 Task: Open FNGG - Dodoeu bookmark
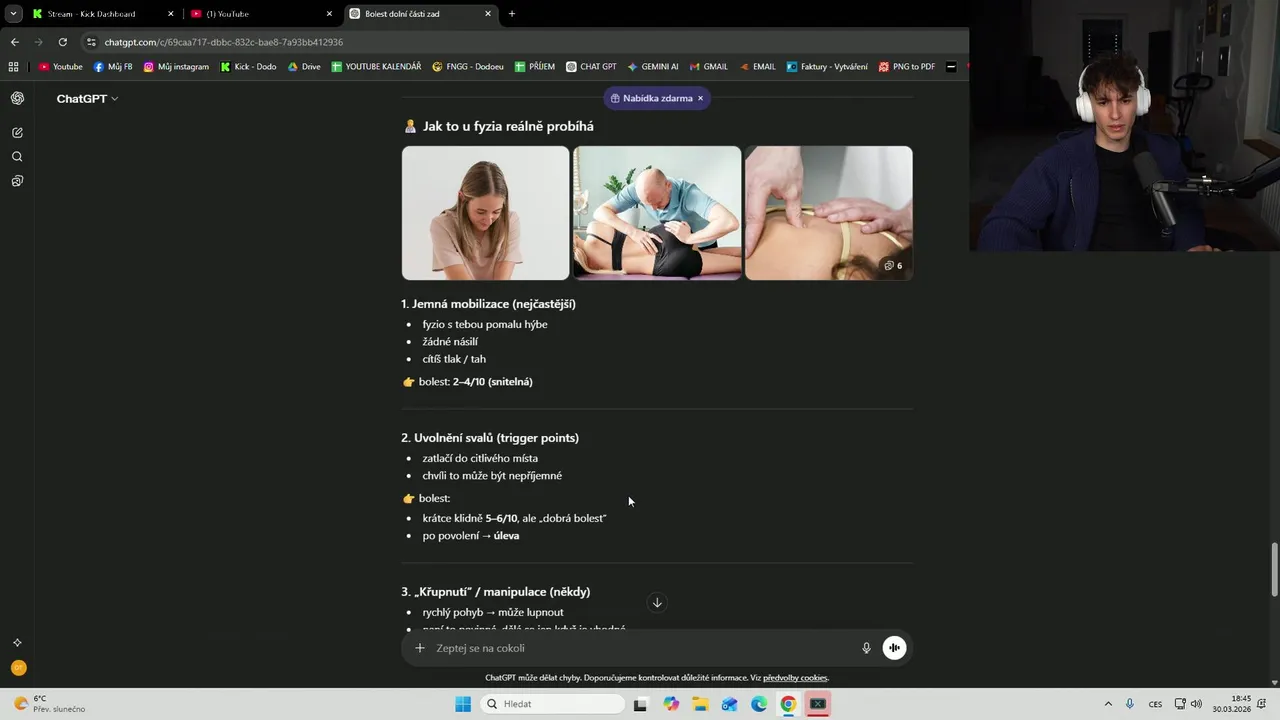tap(468, 67)
